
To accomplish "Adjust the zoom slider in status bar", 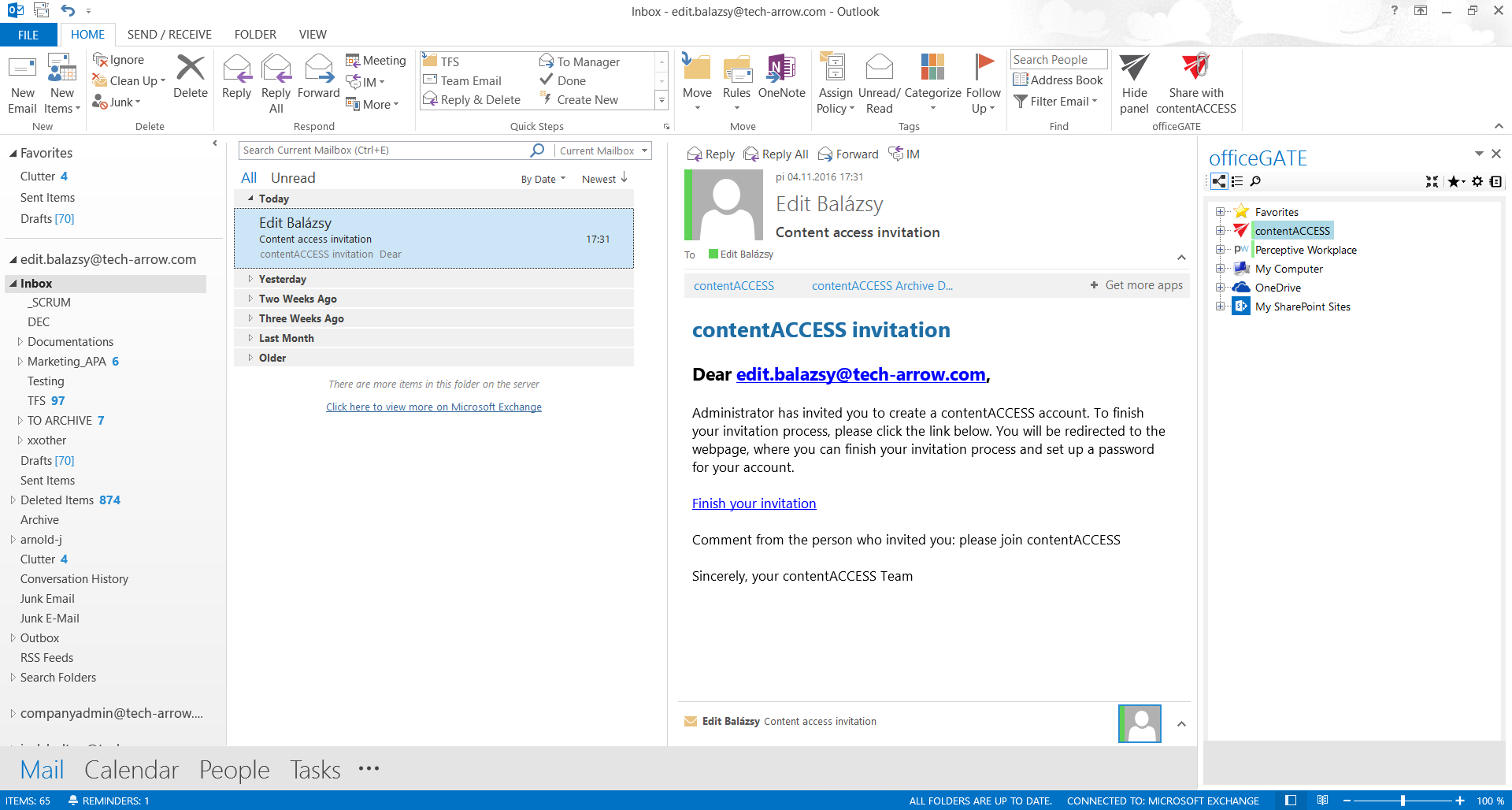I will (1403, 801).
